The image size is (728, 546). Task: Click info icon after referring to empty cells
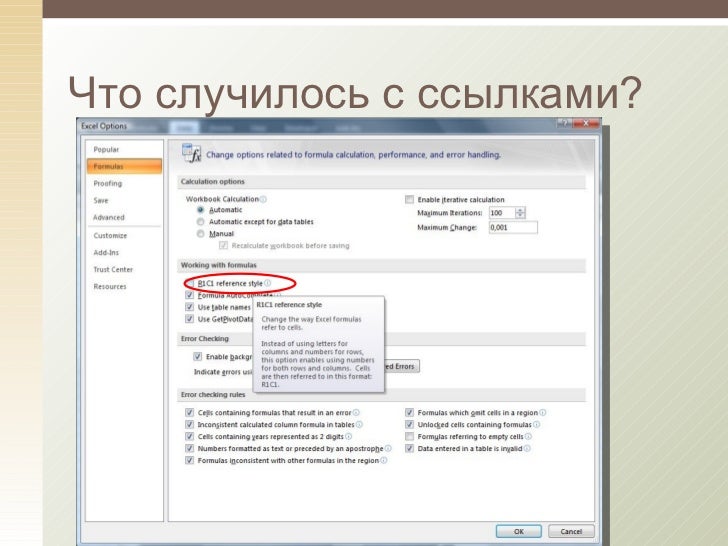coord(528,437)
